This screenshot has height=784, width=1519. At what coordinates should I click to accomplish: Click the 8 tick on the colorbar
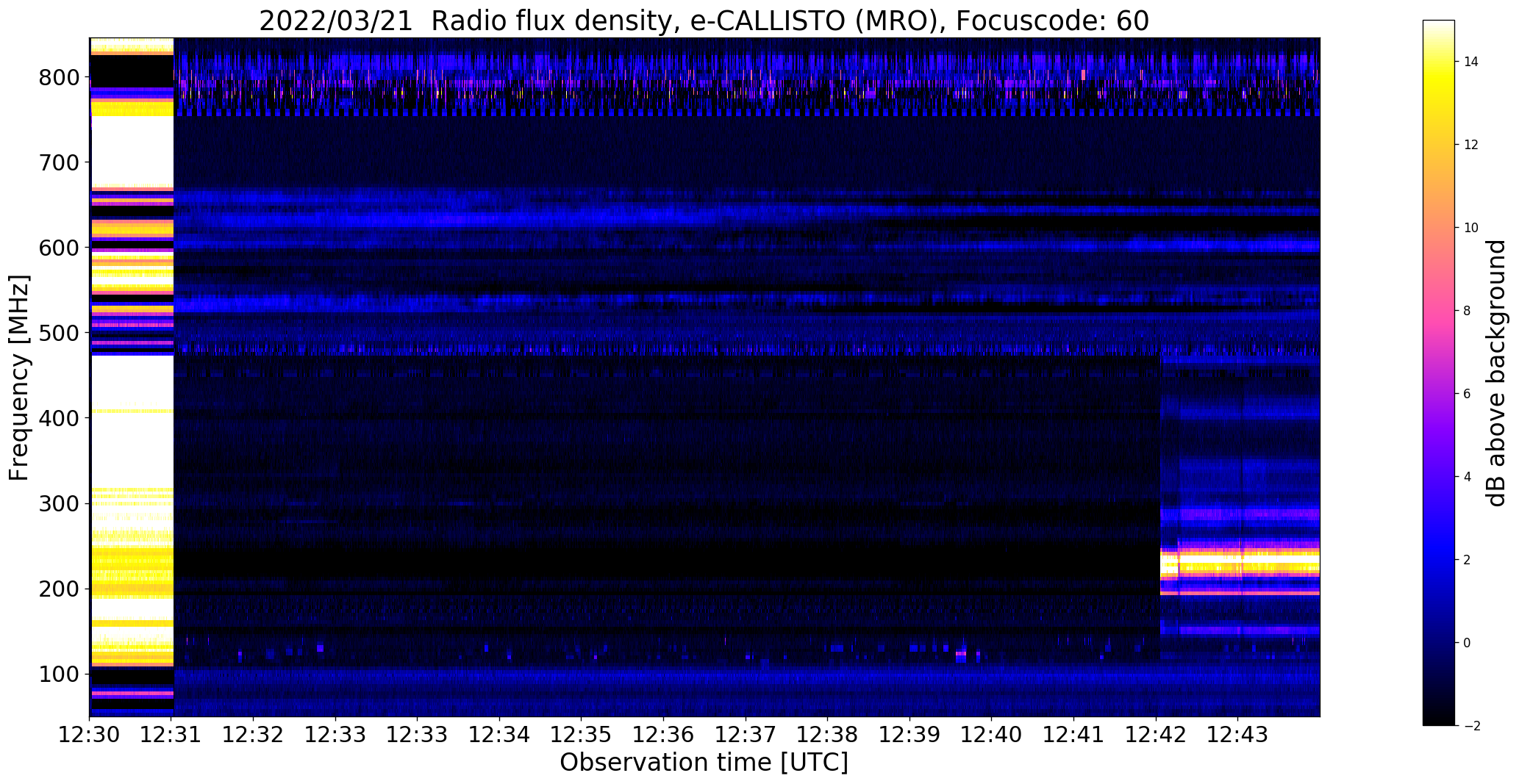pyautogui.click(x=1467, y=311)
